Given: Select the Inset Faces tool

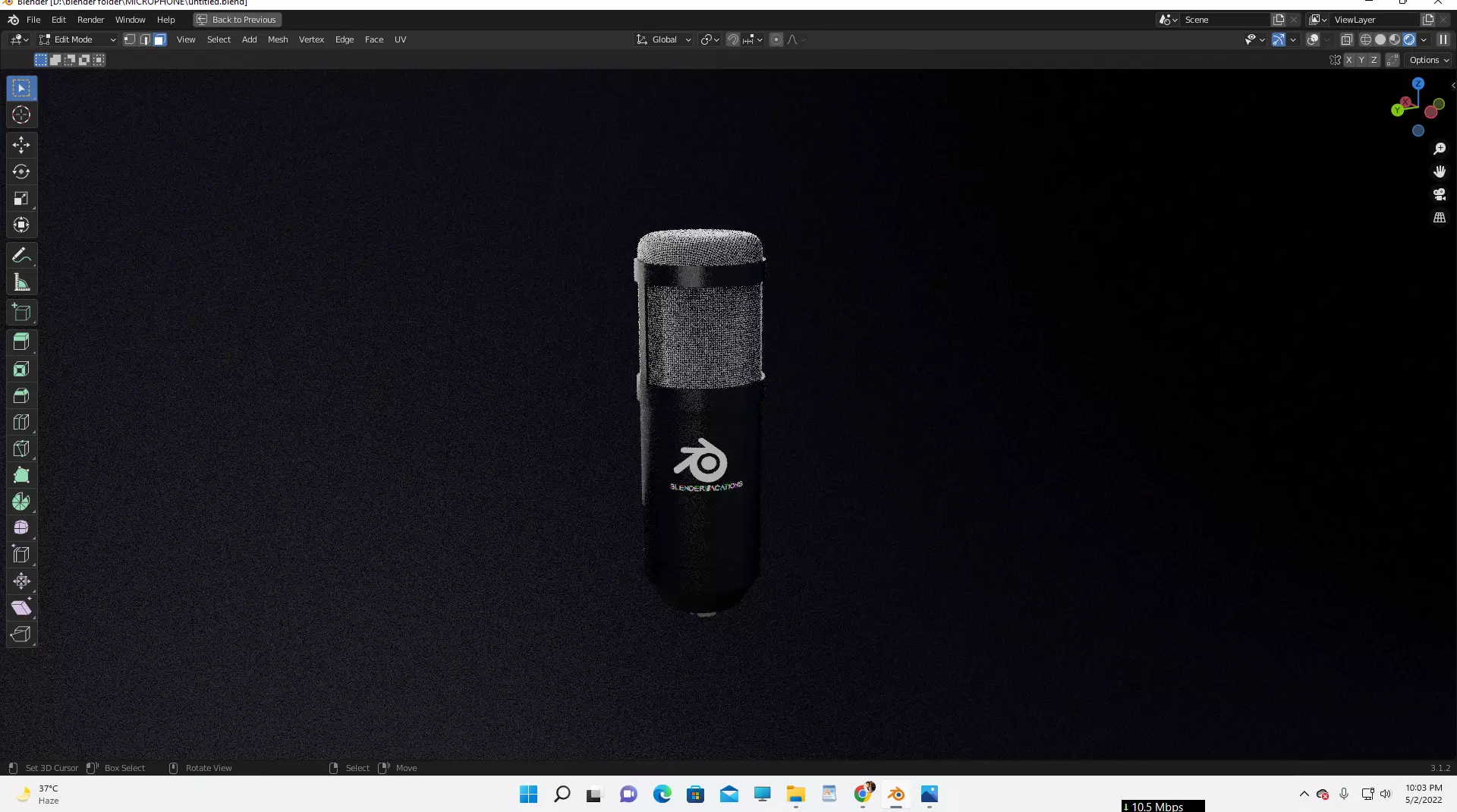Looking at the screenshot, I should 21,369.
